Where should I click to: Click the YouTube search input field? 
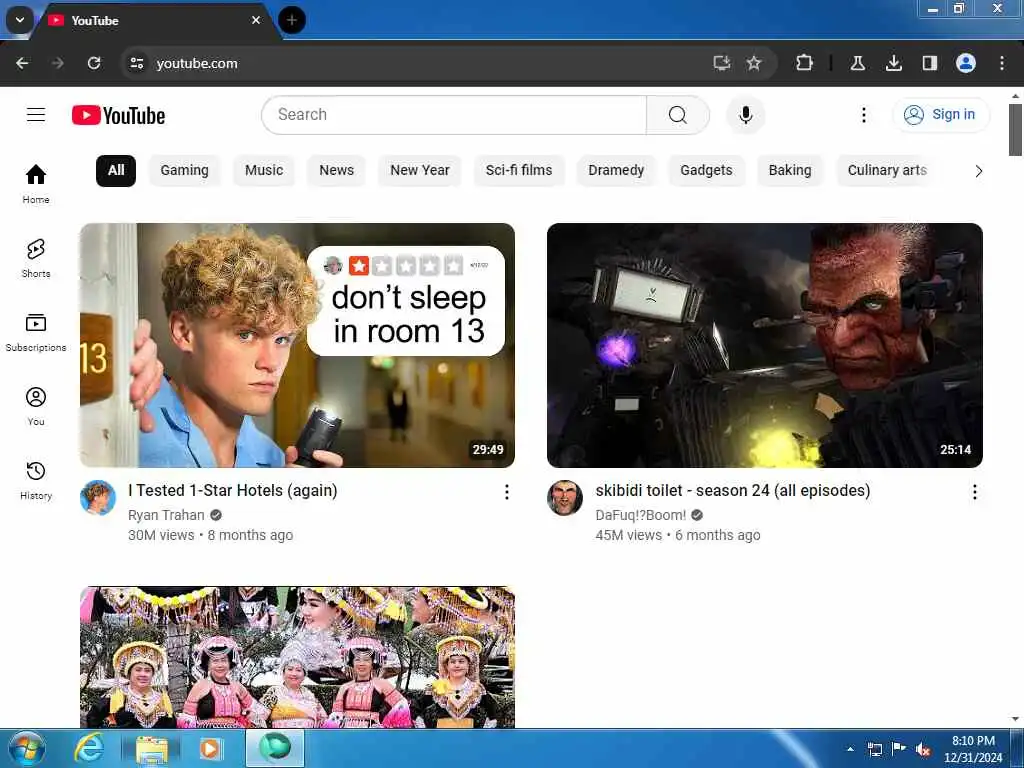tap(454, 115)
